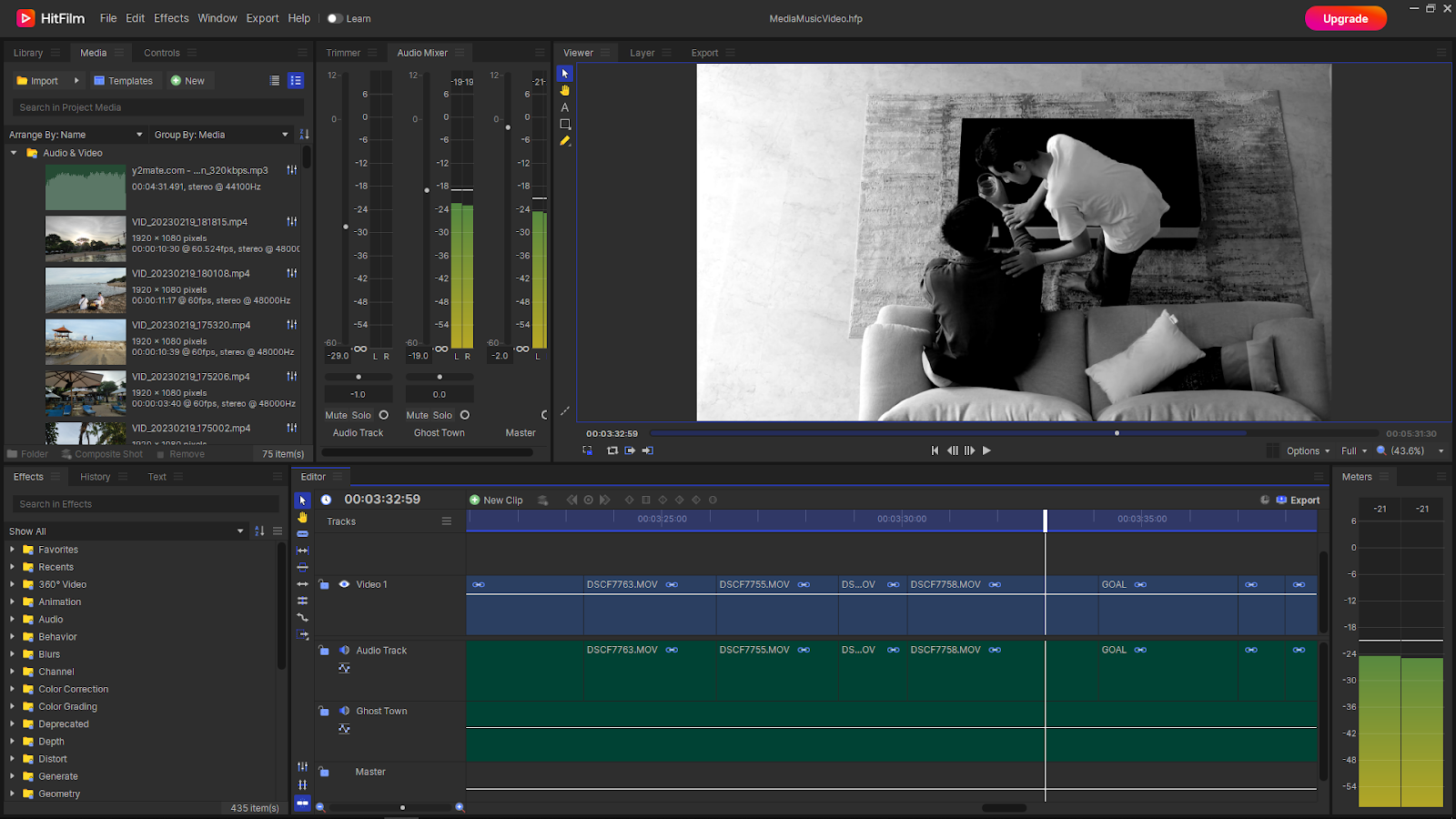1456x819 pixels.
Task: Click New in Media panel
Action: (x=187, y=81)
